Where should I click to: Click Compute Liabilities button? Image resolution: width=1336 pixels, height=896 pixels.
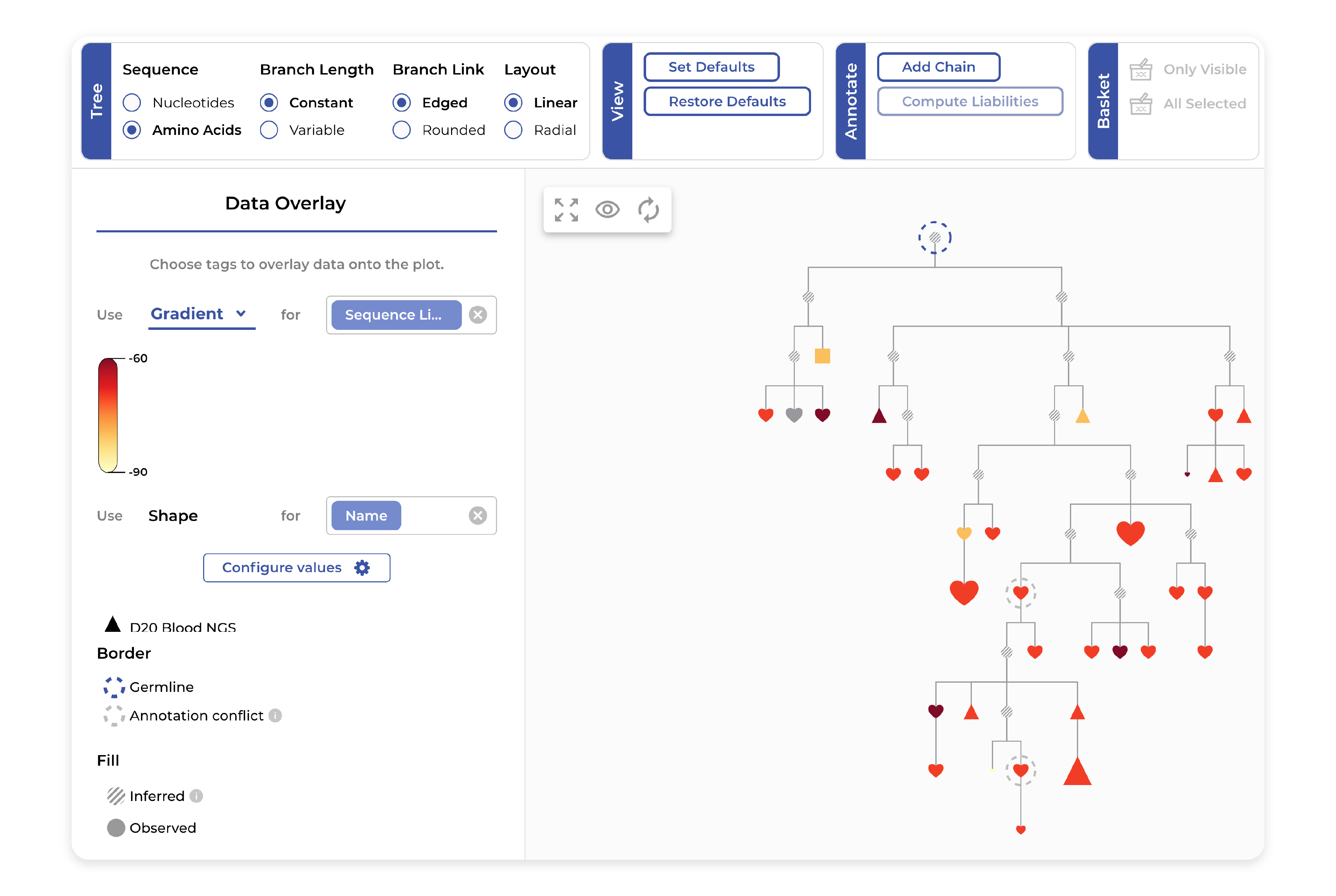tap(970, 101)
